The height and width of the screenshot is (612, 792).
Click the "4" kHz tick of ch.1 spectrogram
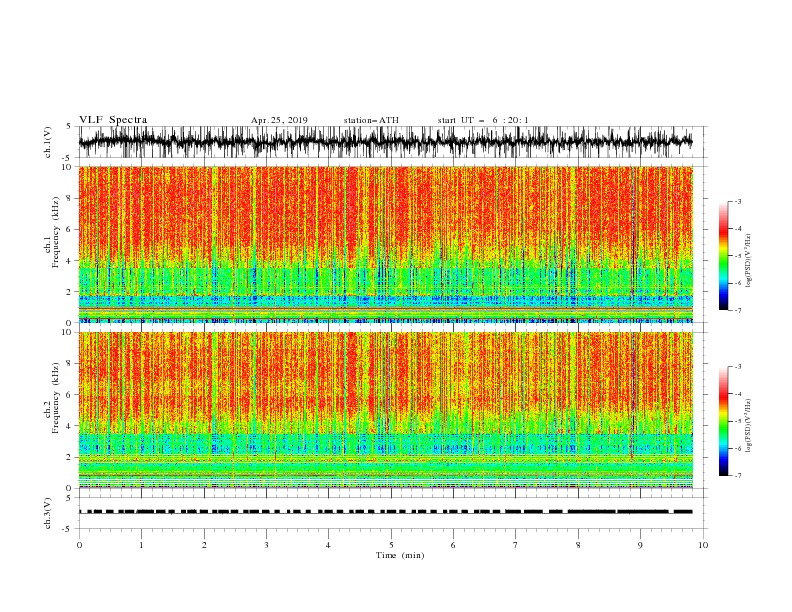71,261
